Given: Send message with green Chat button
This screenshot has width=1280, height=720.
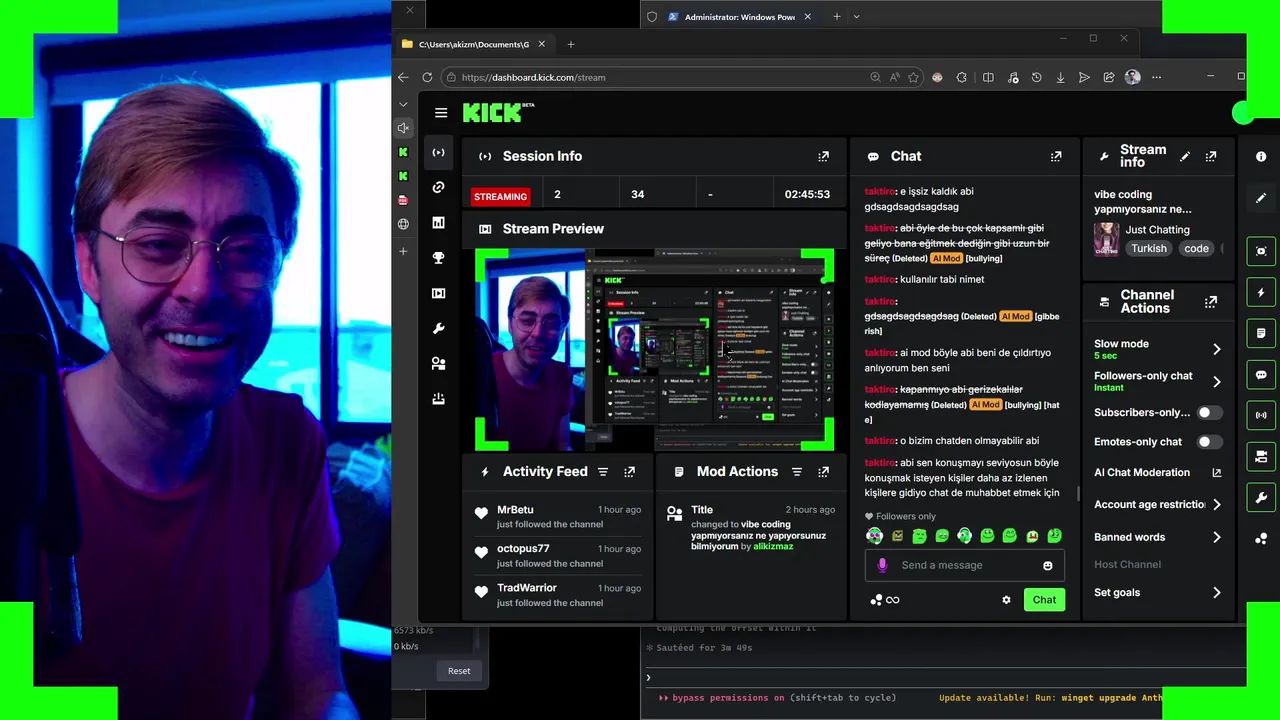Looking at the screenshot, I should click(x=1044, y=600).
